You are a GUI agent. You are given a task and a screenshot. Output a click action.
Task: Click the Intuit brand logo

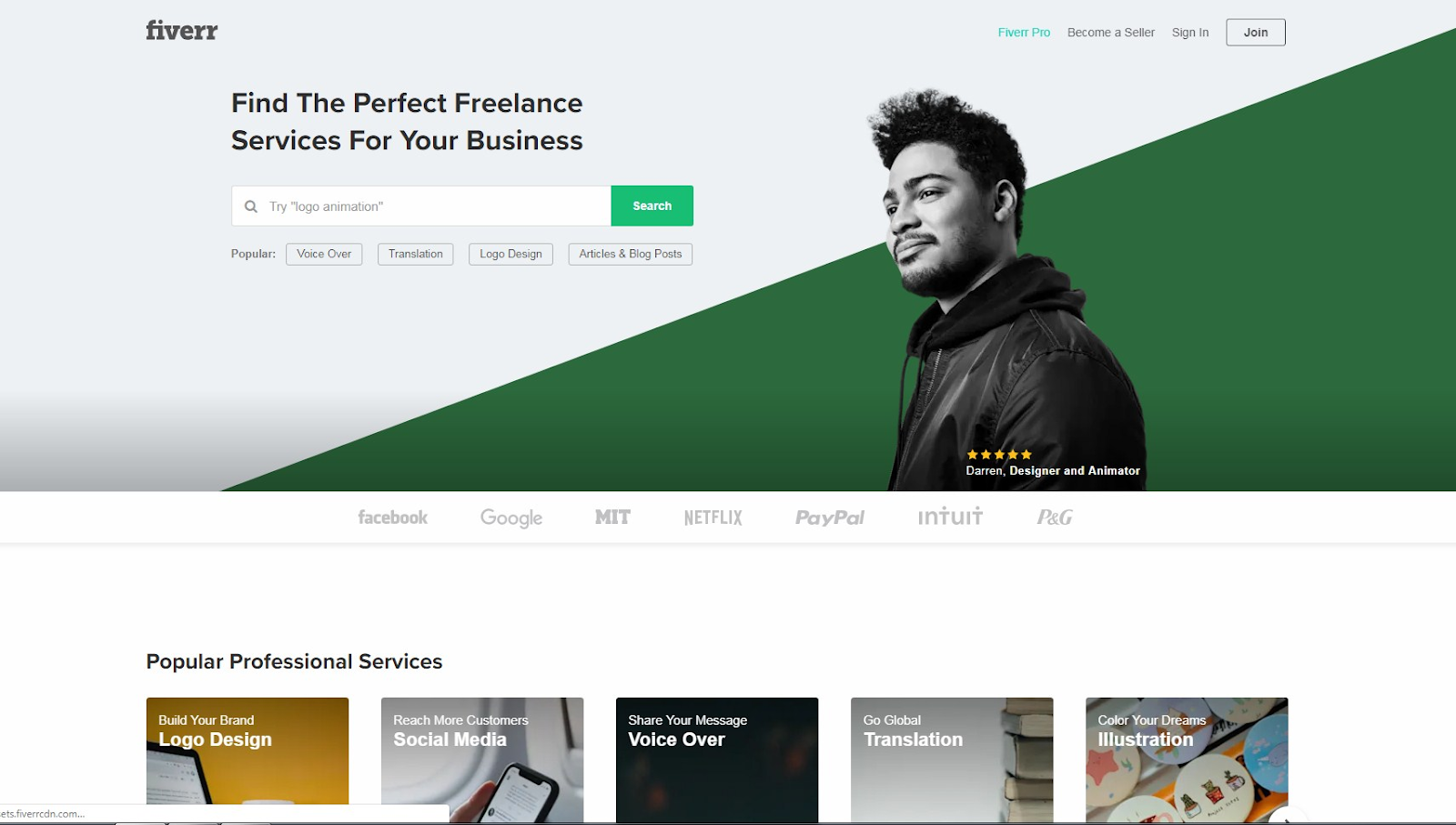(x=950, y=517)
